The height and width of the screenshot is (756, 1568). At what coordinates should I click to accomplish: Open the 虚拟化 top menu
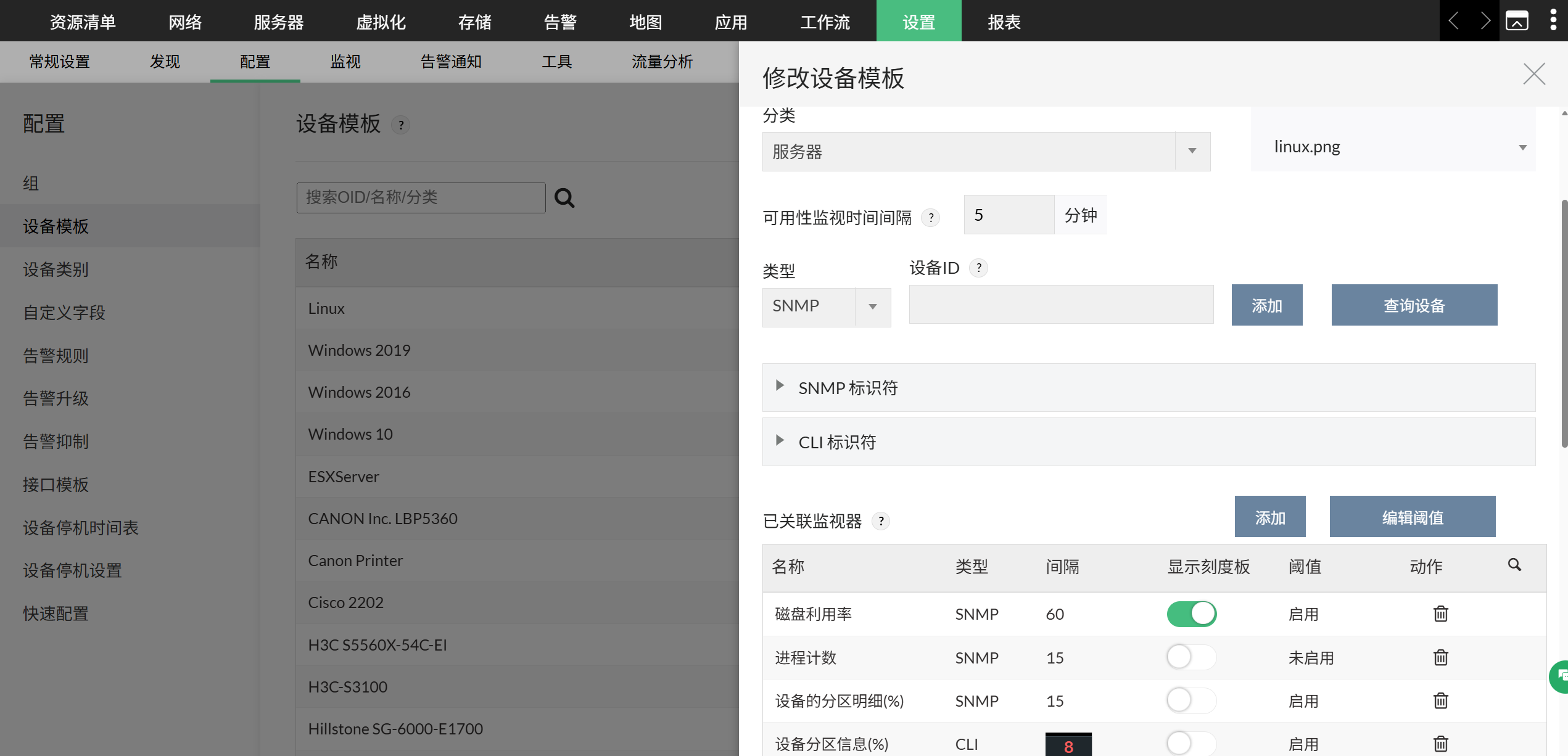click(x=381, y=22)
